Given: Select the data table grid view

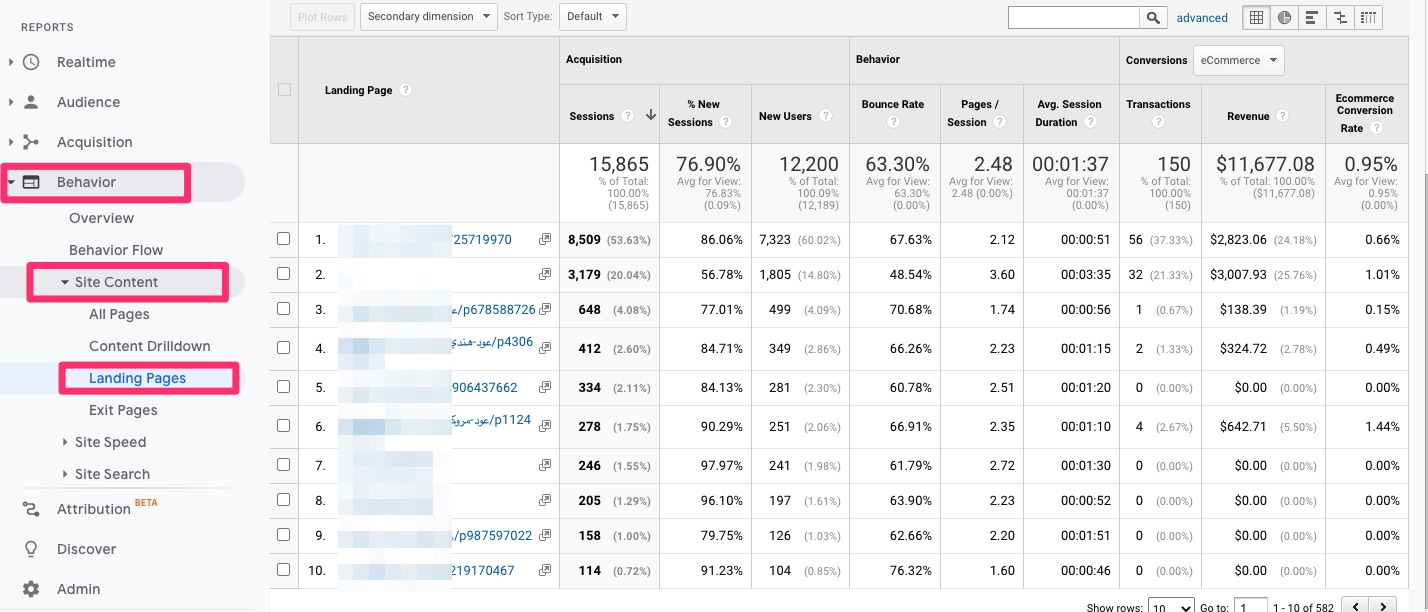Looking at the screenshot, I should [x=1257, y=18].
